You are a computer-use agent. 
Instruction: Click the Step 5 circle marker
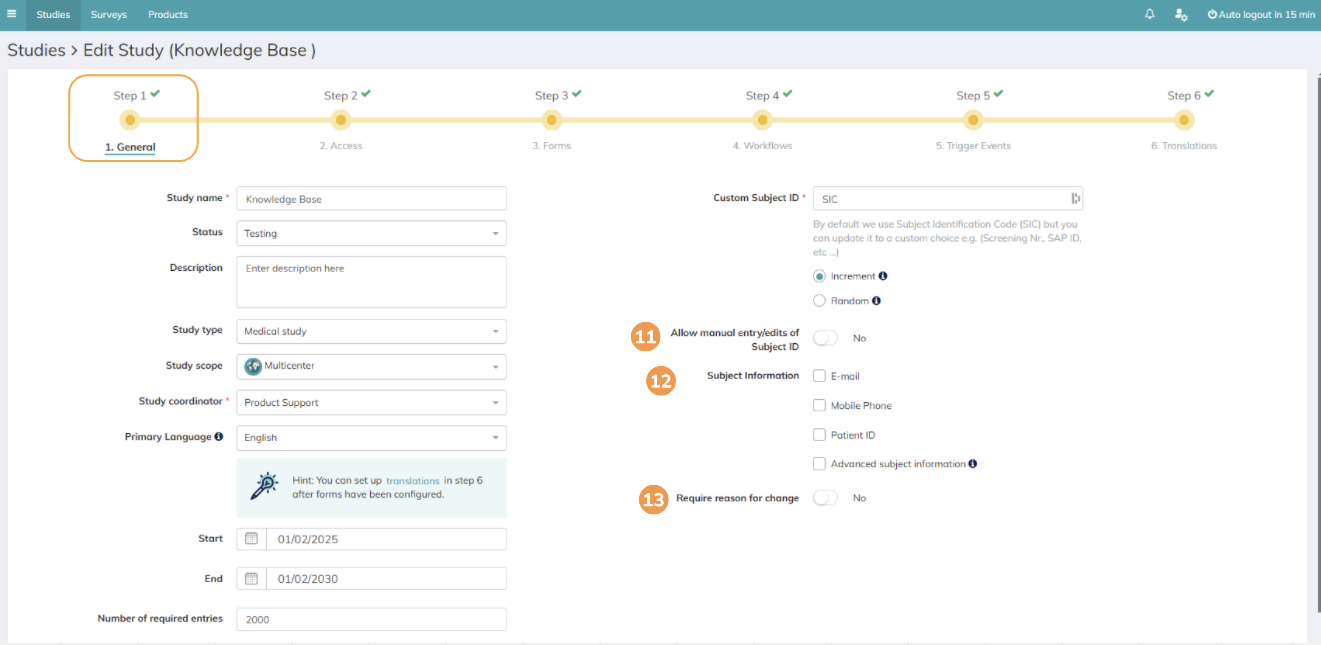tap(973, 120)
